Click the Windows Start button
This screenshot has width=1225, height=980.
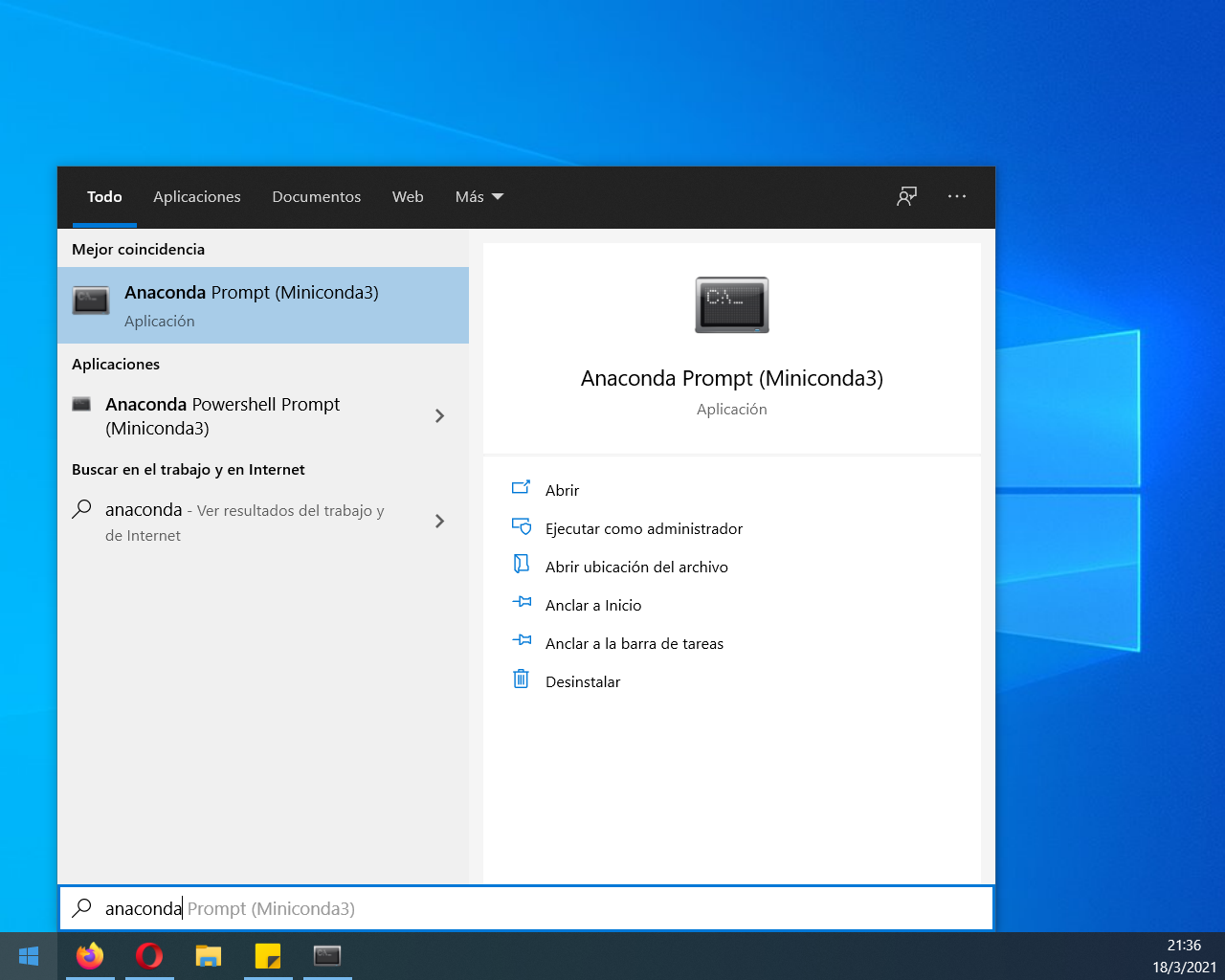(x=29, y=956)
